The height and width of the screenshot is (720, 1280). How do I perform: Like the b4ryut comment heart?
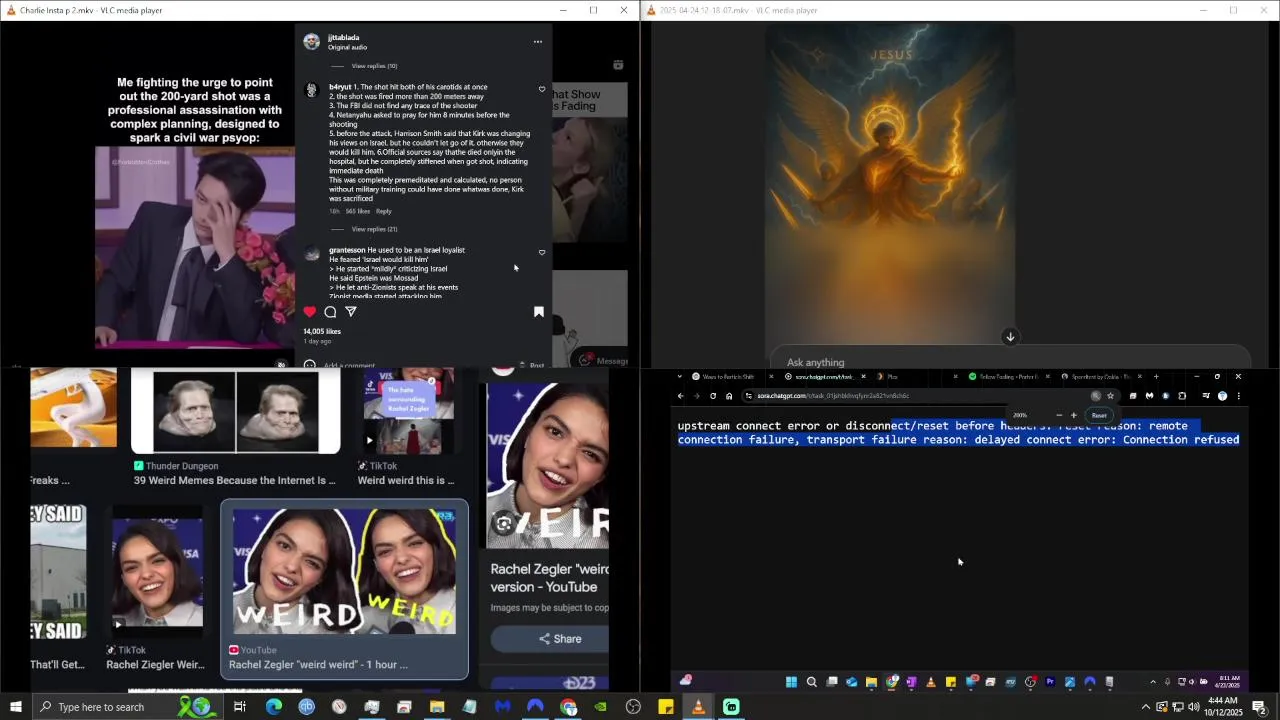542,89
